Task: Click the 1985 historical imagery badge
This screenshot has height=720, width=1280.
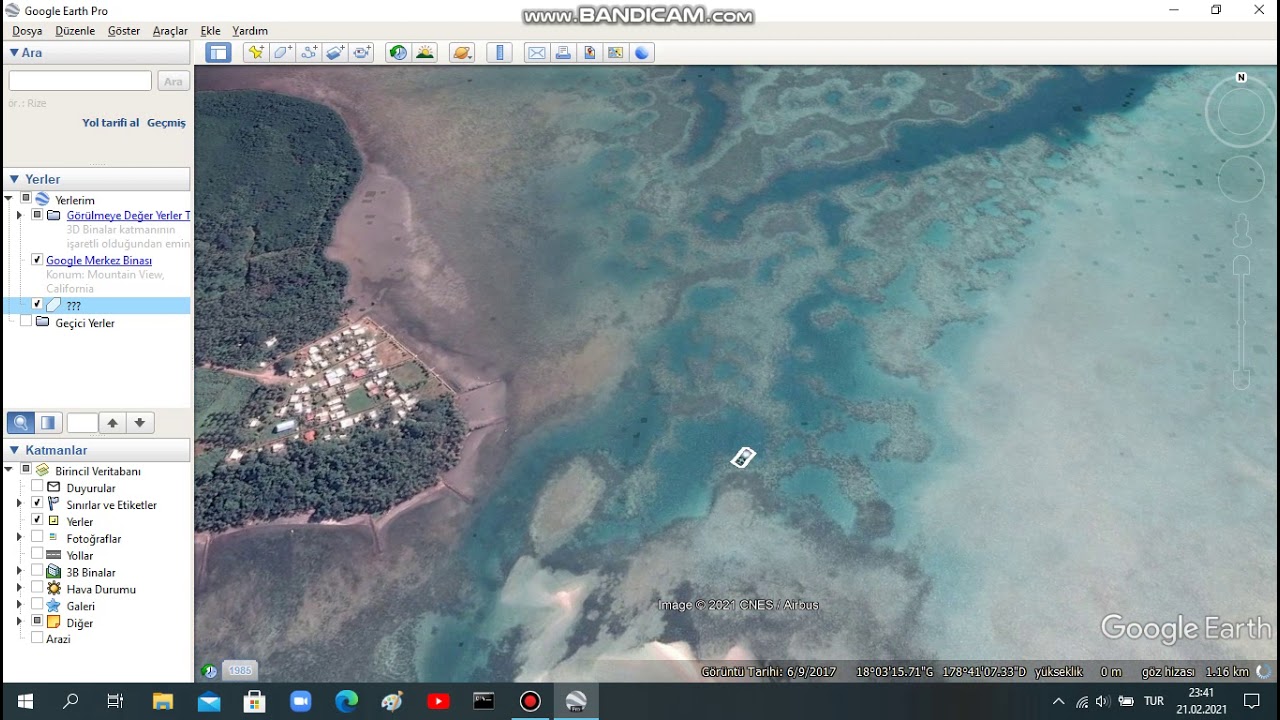Action: click(x=240, y=671)
